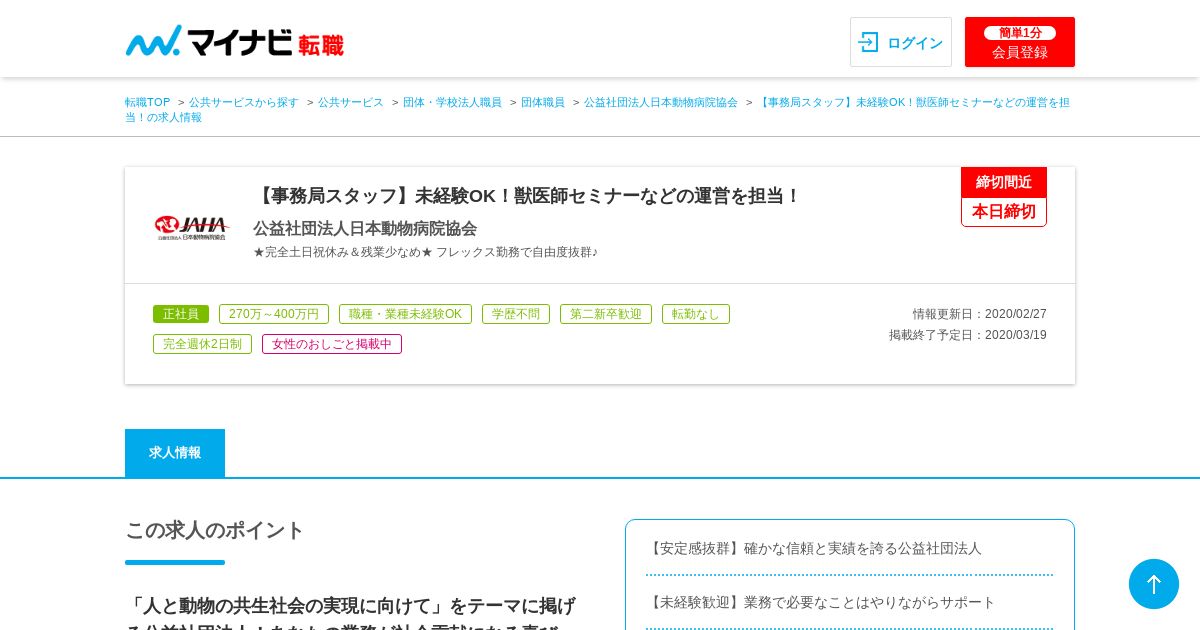Click the job title 【事務局スタッフ】未経験OK
This screenshot has height=630, width=1200.
pyautogui.click(x=527, y=196)
